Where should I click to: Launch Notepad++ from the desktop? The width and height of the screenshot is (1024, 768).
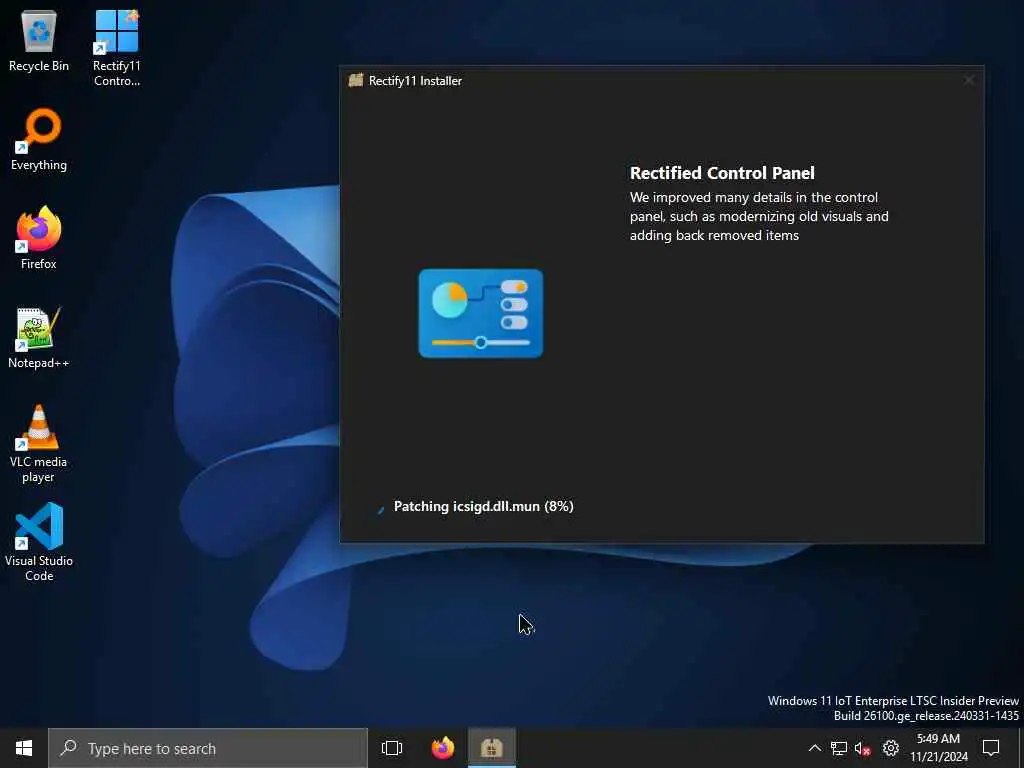(39, 338)
